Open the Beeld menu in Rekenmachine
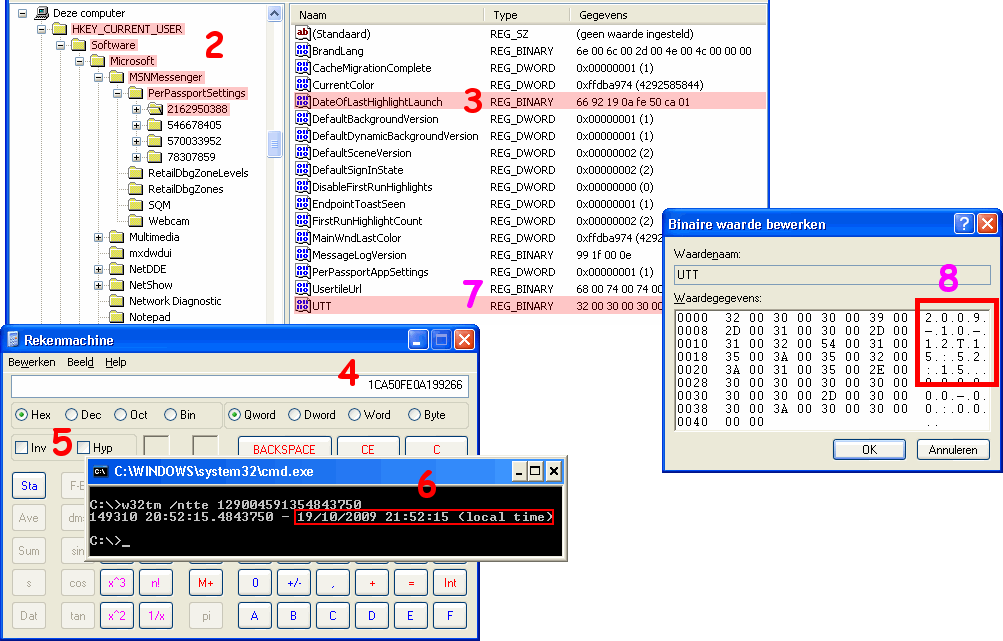 [x=80, y=362]
